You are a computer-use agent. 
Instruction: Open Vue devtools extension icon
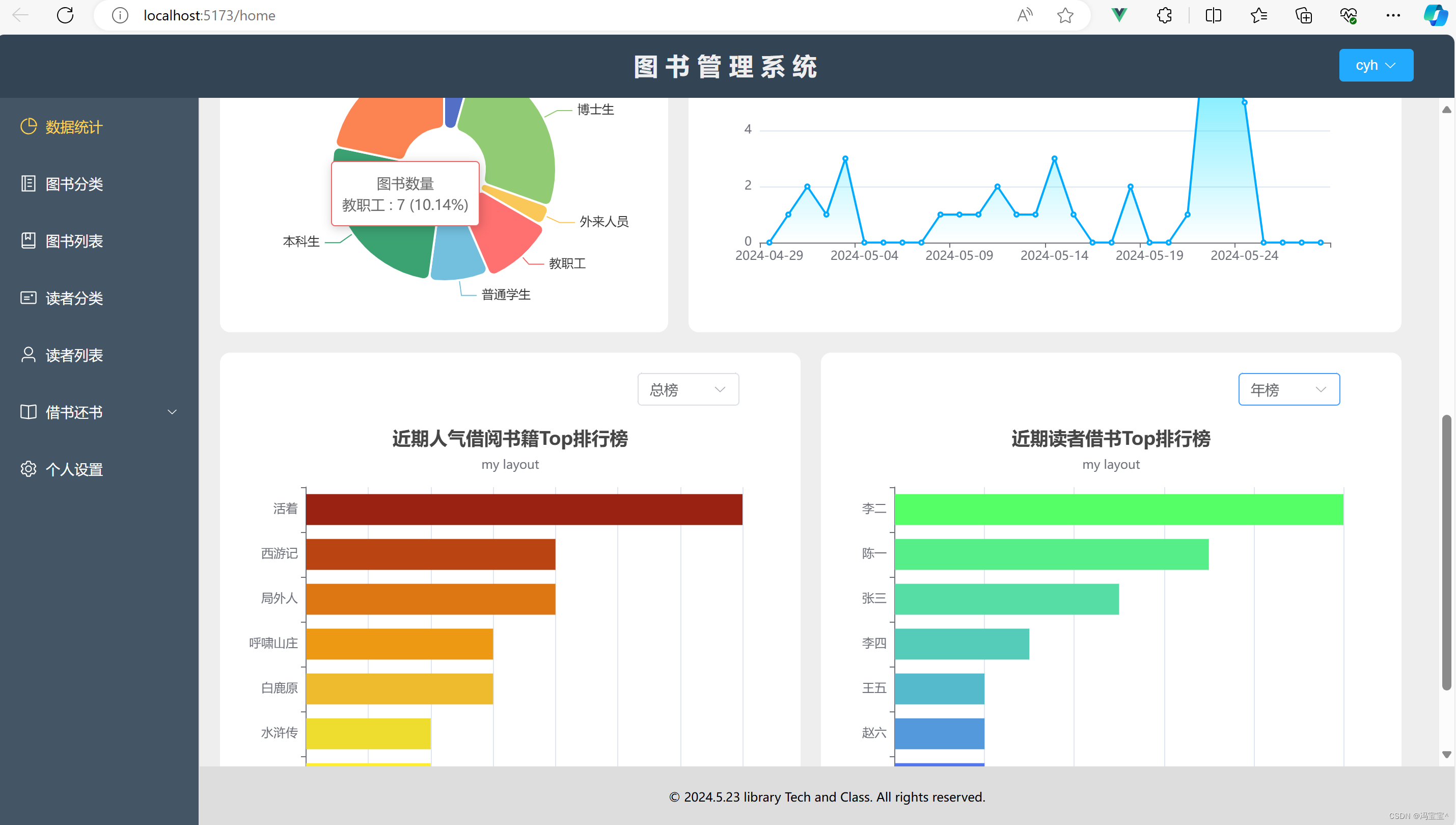pos(1118,15)
